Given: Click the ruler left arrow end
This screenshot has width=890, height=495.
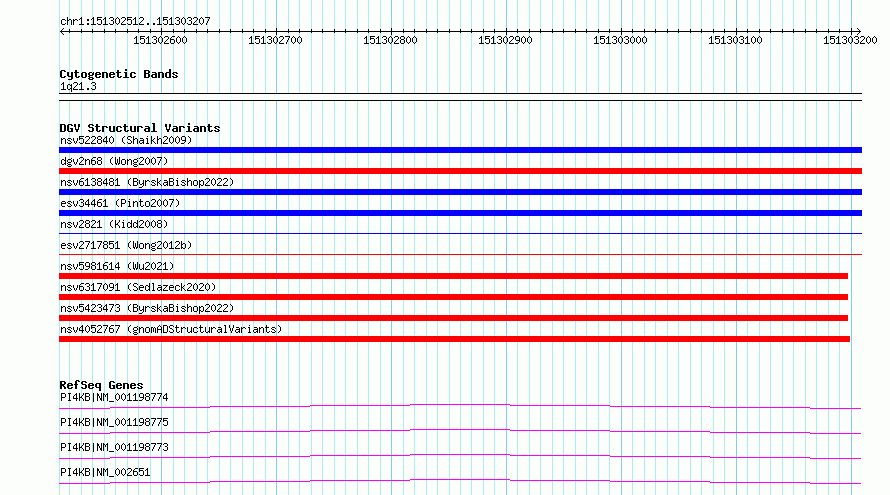Looking at the screenshot, I should 62,32.
